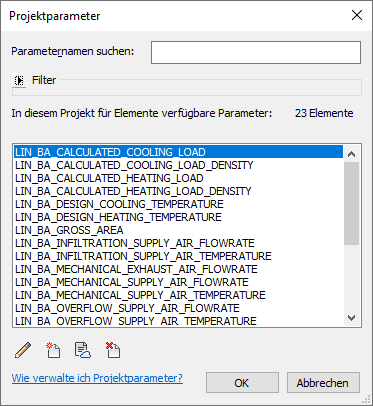The width and height of the screenshot is (373, 406).
Task: Select LIN_BA_OVERFLOW_SUPPLY_AIR_FLOWRATE entry
Action: click(x=178, y=308)
